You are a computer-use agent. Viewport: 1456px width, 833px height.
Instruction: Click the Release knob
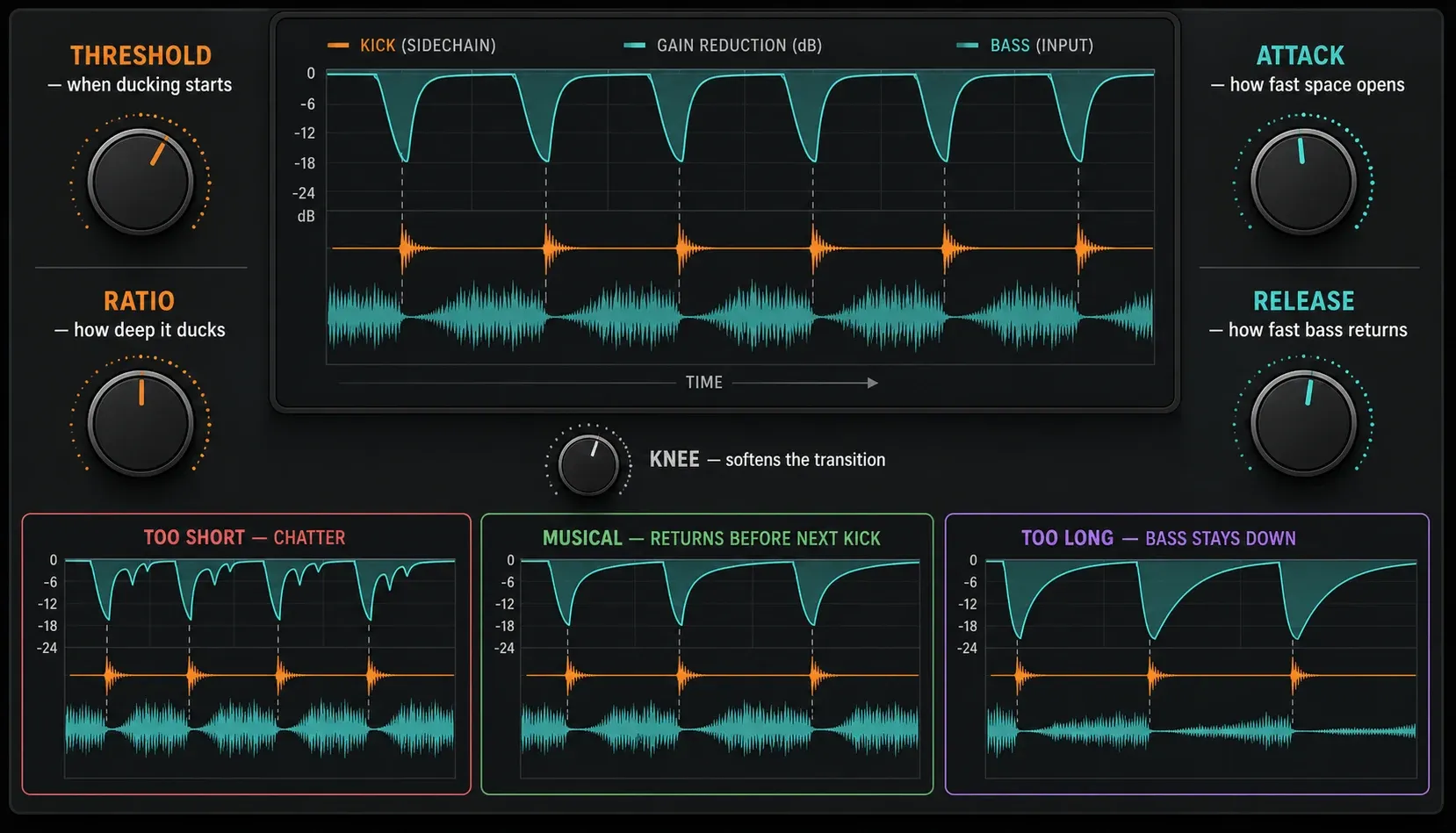1303,423
